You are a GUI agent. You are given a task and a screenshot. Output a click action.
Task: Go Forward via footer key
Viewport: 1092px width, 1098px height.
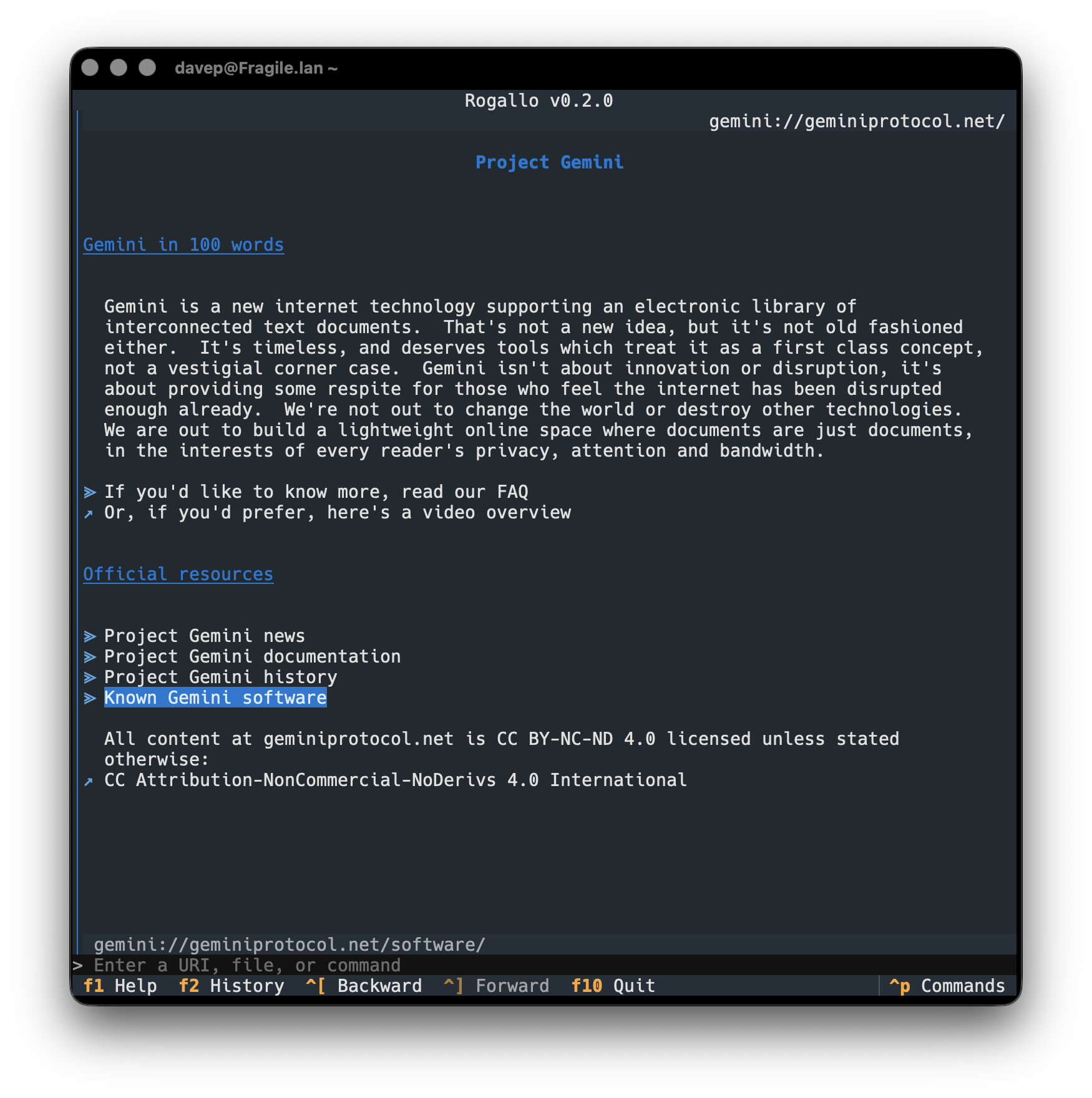[x=496, y=986]
